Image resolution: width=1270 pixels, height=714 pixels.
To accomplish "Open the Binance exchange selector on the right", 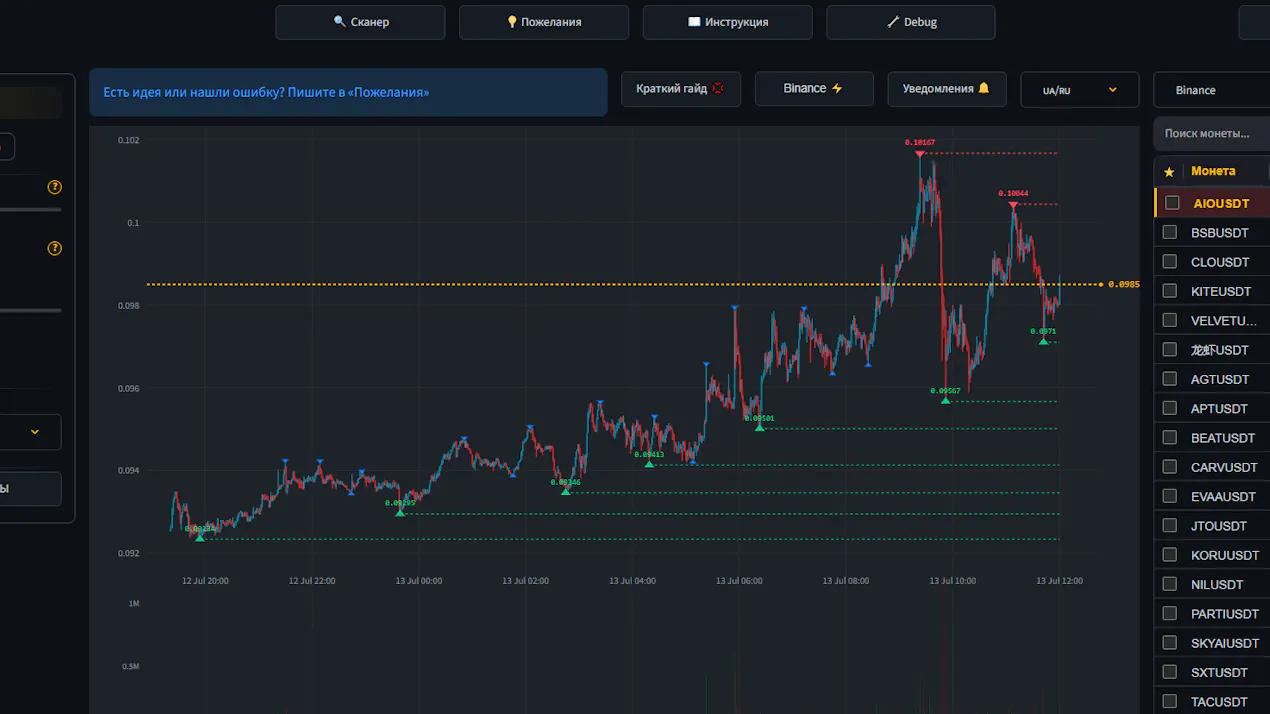I will (x=1211, y=90).
